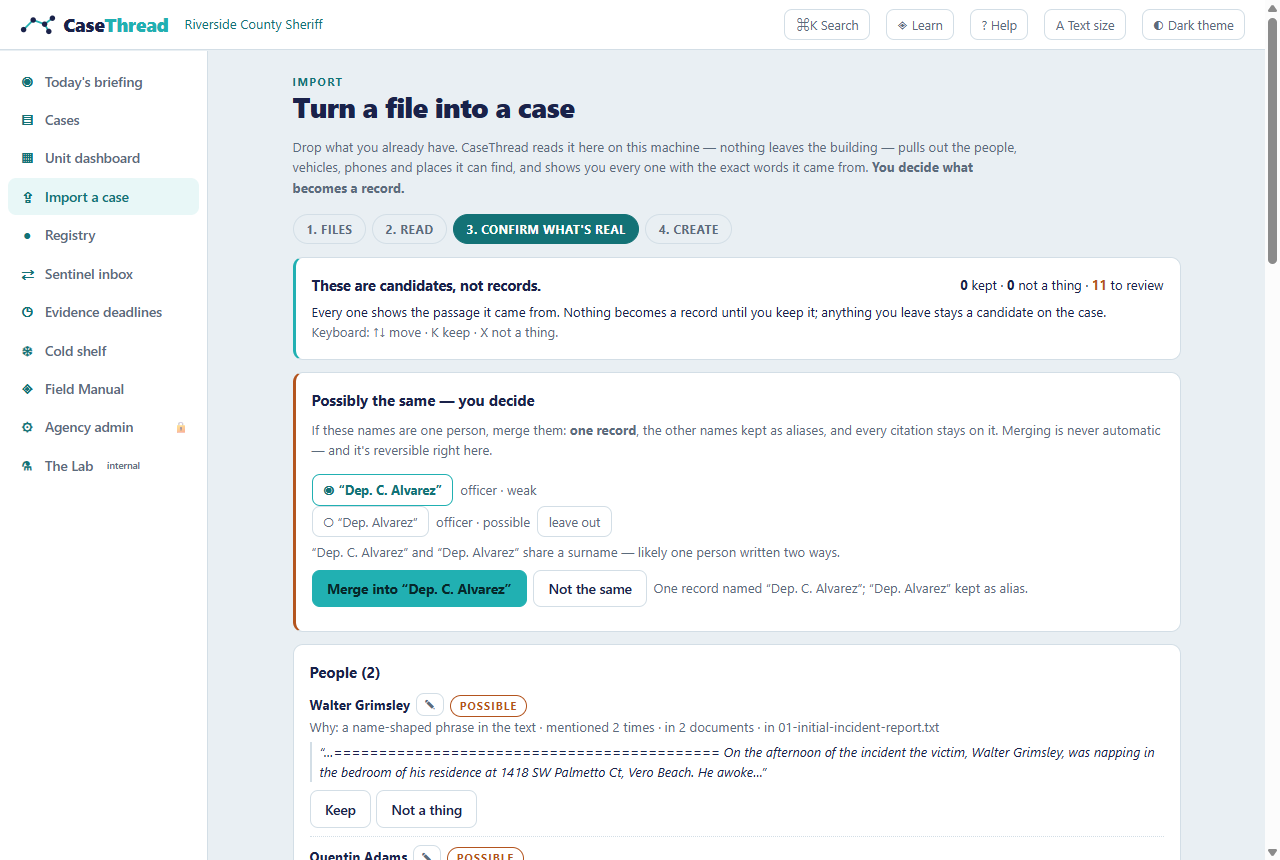
Task: Open the Text size control
Action: (x=1085, y=25)
